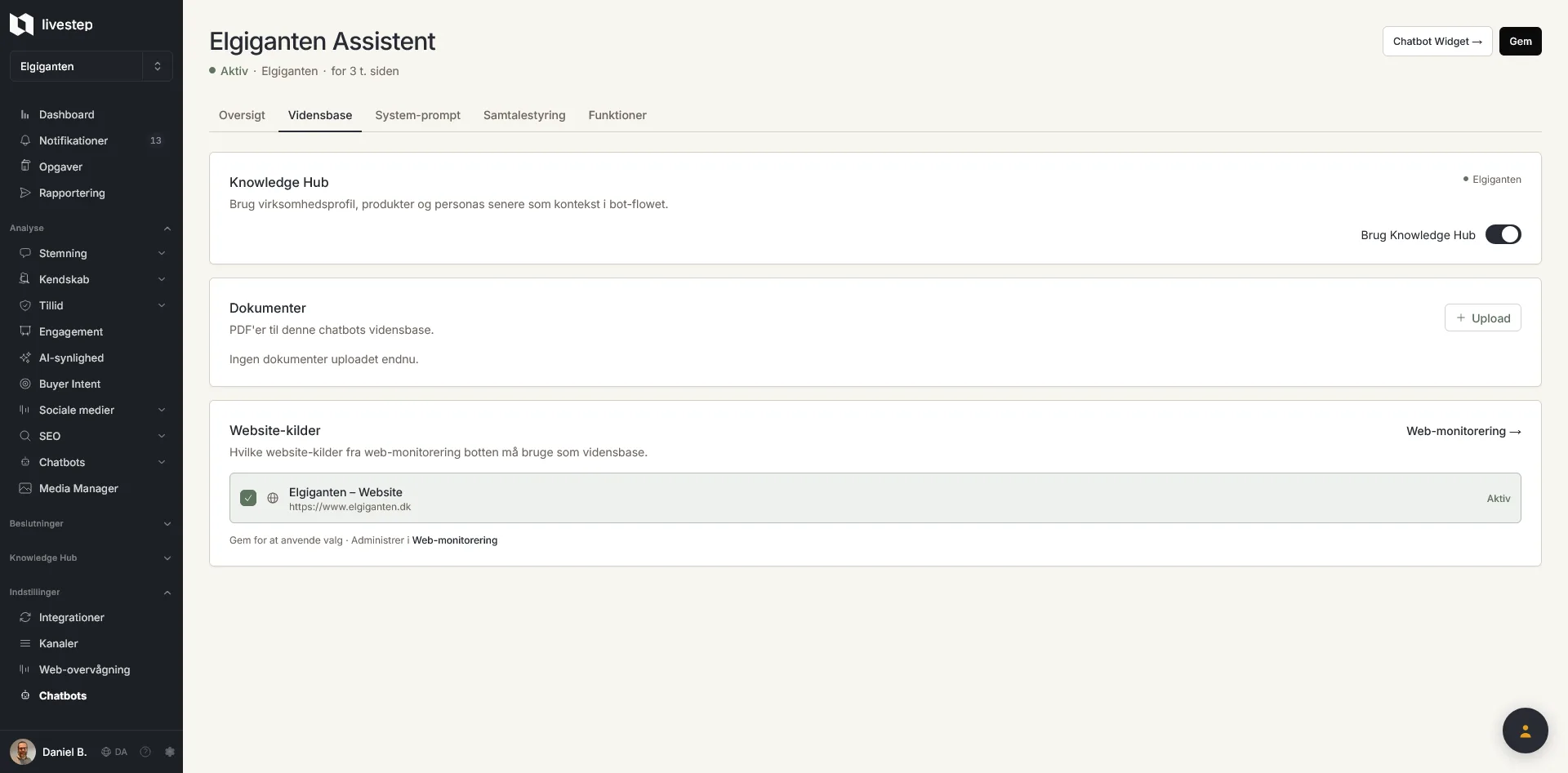Viewport: 1568px width, 773px height.
Task: Expand the Stemning submenu chevron
Action: [x=162, y=253]
